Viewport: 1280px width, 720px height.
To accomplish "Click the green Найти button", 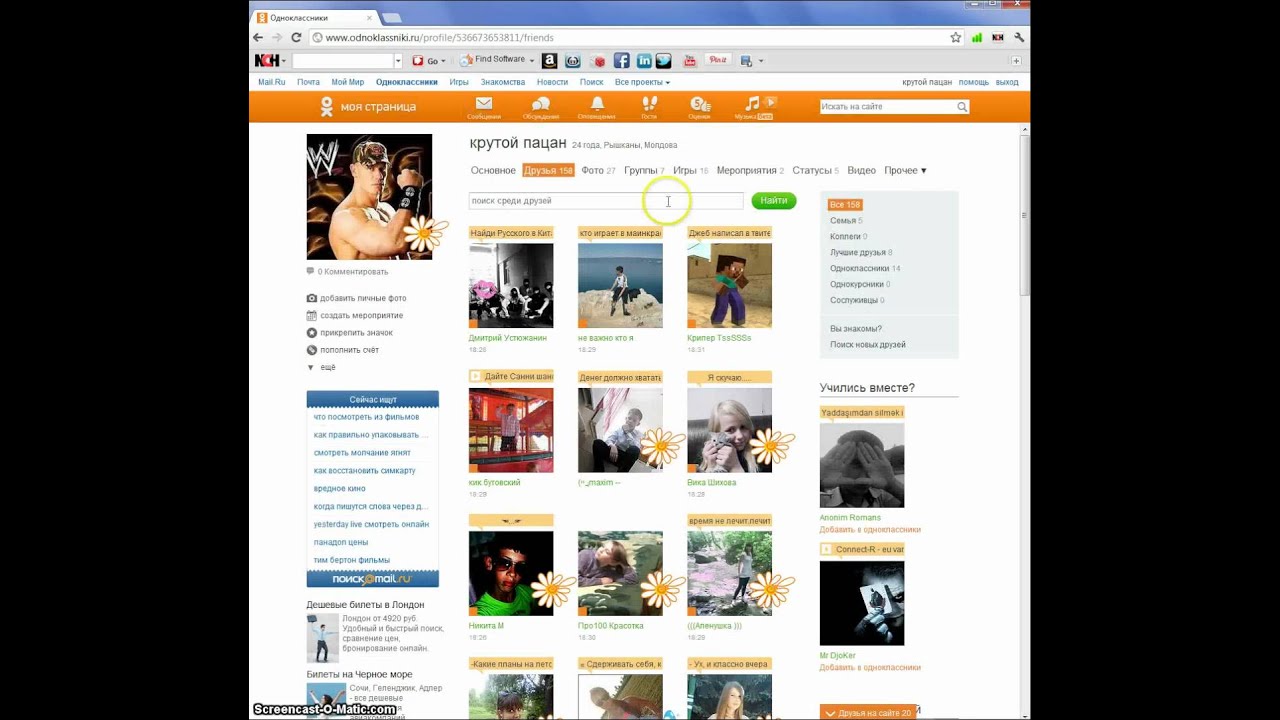I will pos(774,201).
